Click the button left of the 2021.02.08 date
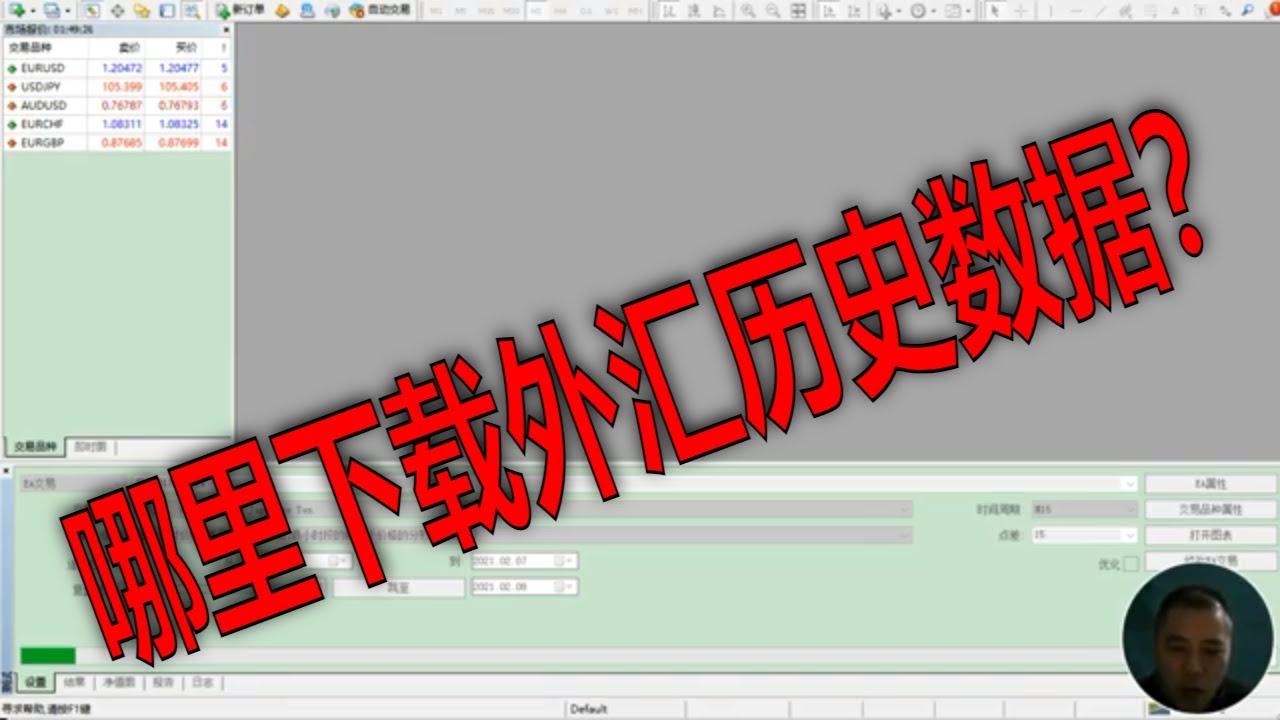The width and height of the screenshot is (1280, 720). click(398, 588)
